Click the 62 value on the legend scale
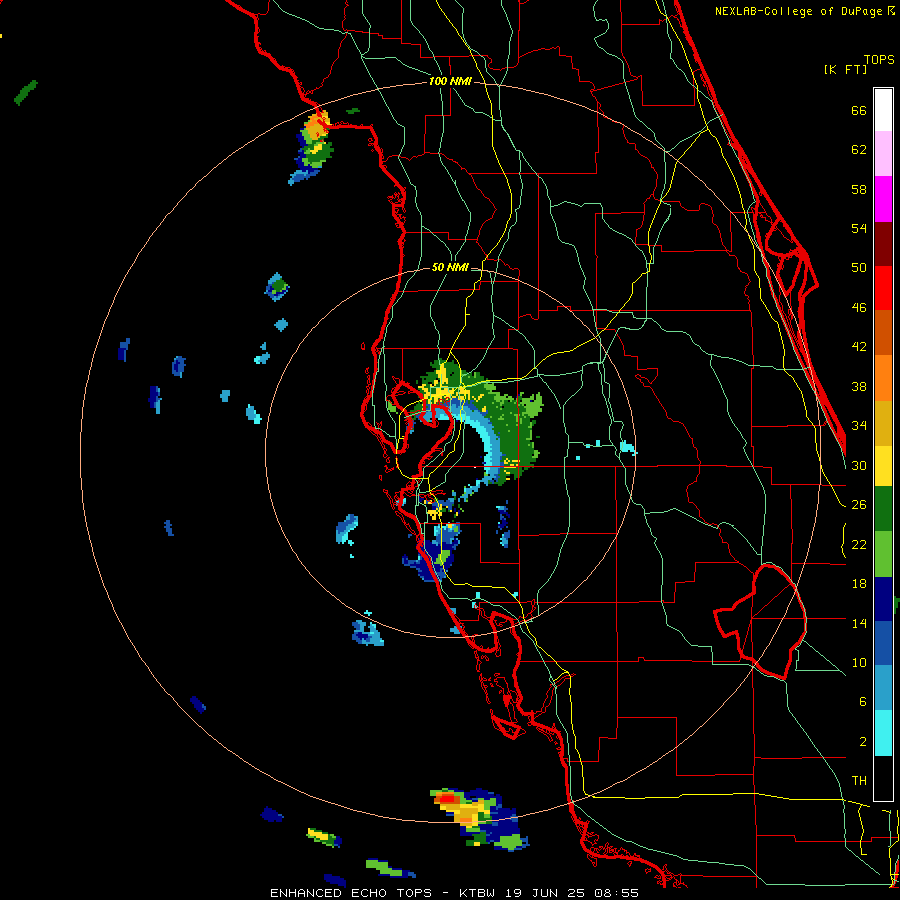The image size is (900, 900). [859, 150]
